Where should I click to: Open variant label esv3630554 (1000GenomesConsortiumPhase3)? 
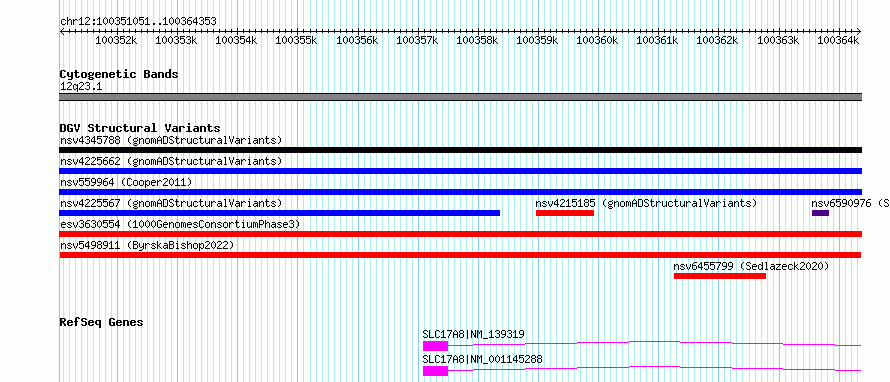pos(180,224)
